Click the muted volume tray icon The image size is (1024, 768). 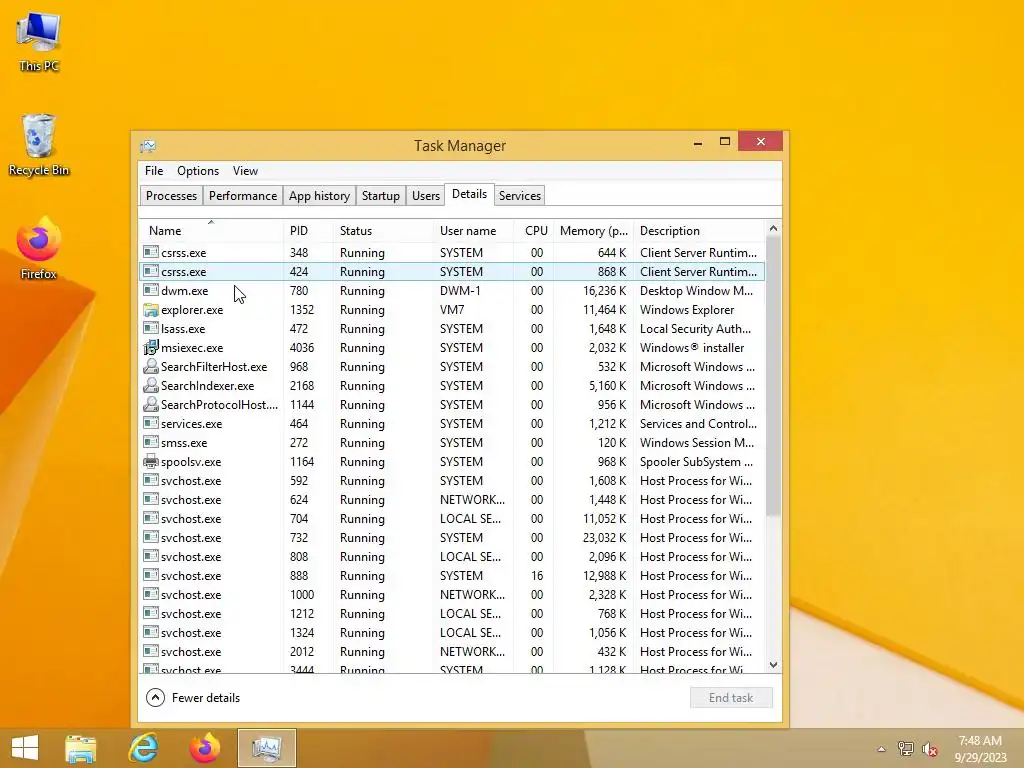(x=929, y=749)
